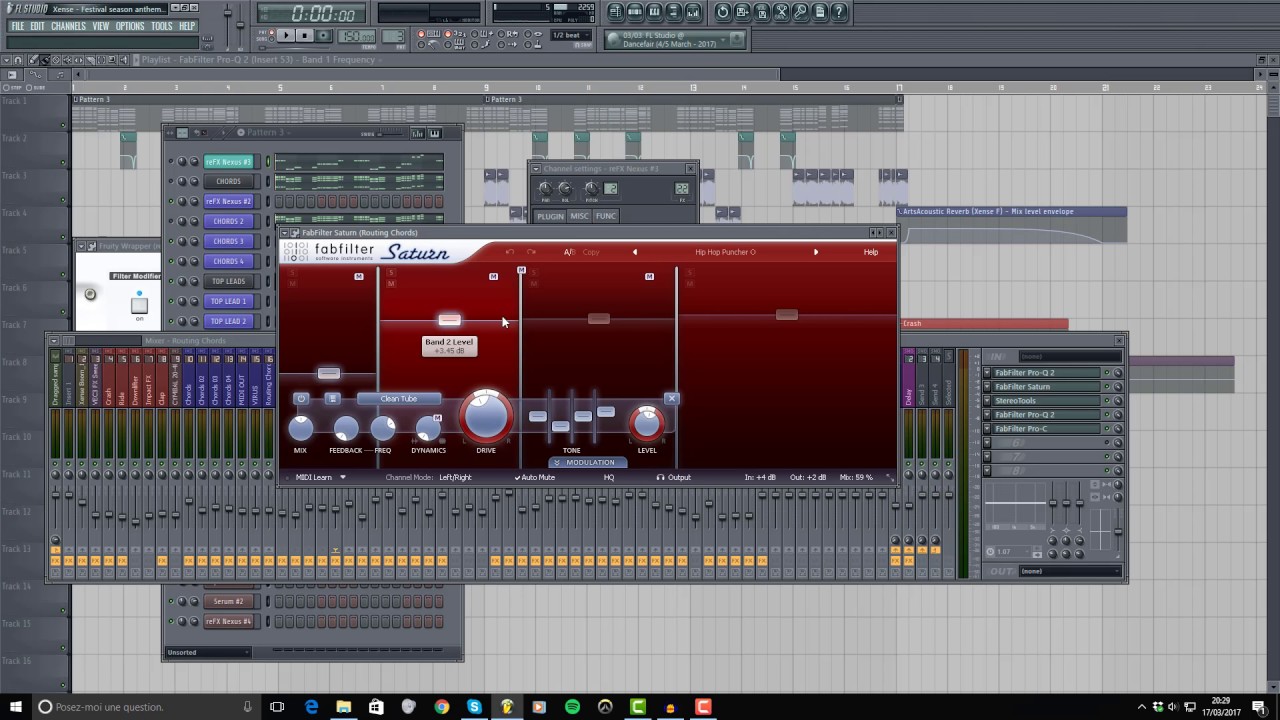1280x720 pixels.
Task: Open the playlist view from top toolbar
Action: (616, 12)
